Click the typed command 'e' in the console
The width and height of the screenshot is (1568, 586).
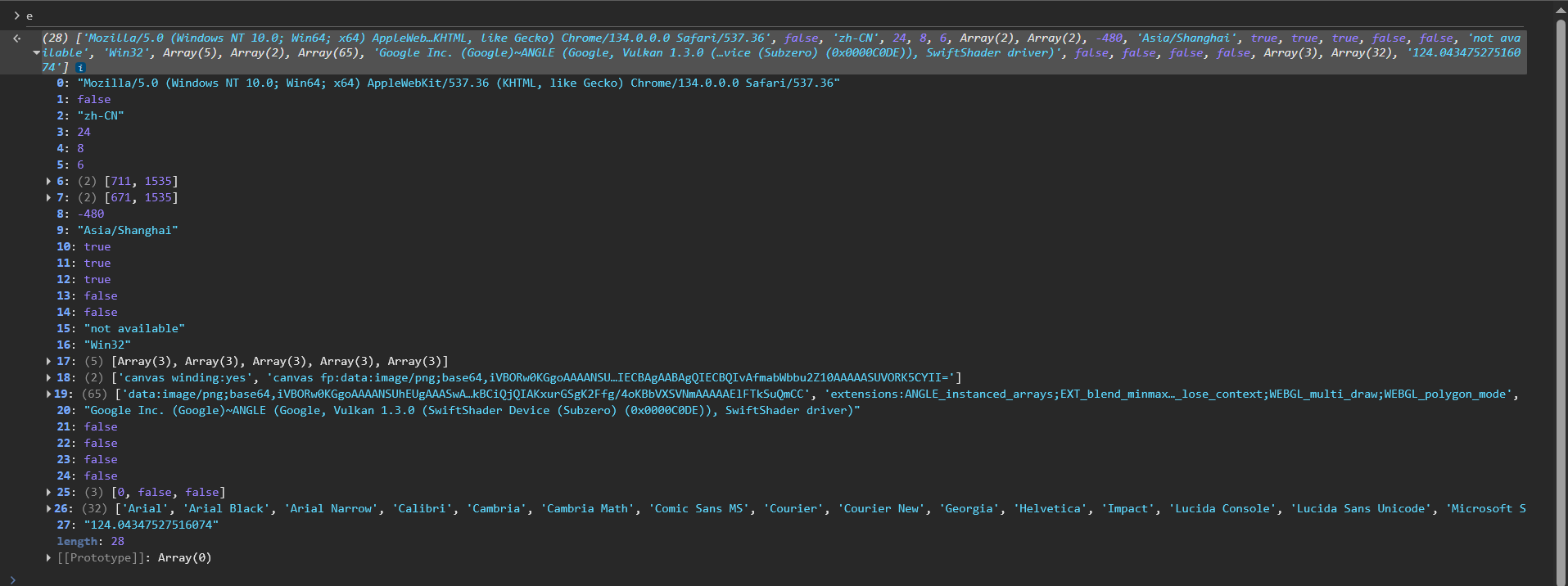(29, 16)
